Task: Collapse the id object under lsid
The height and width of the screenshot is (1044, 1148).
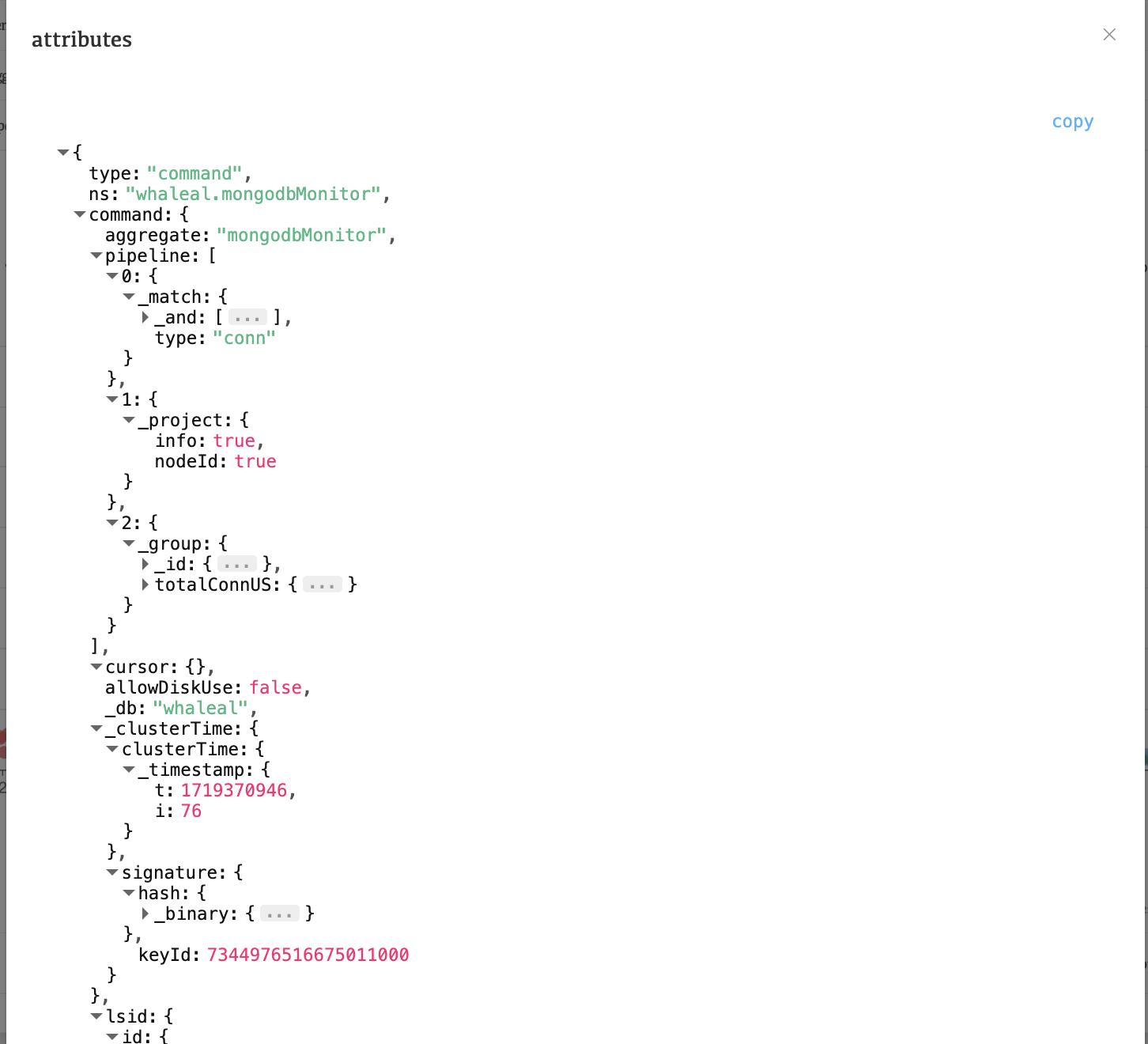Action: tap(112, 1036)
